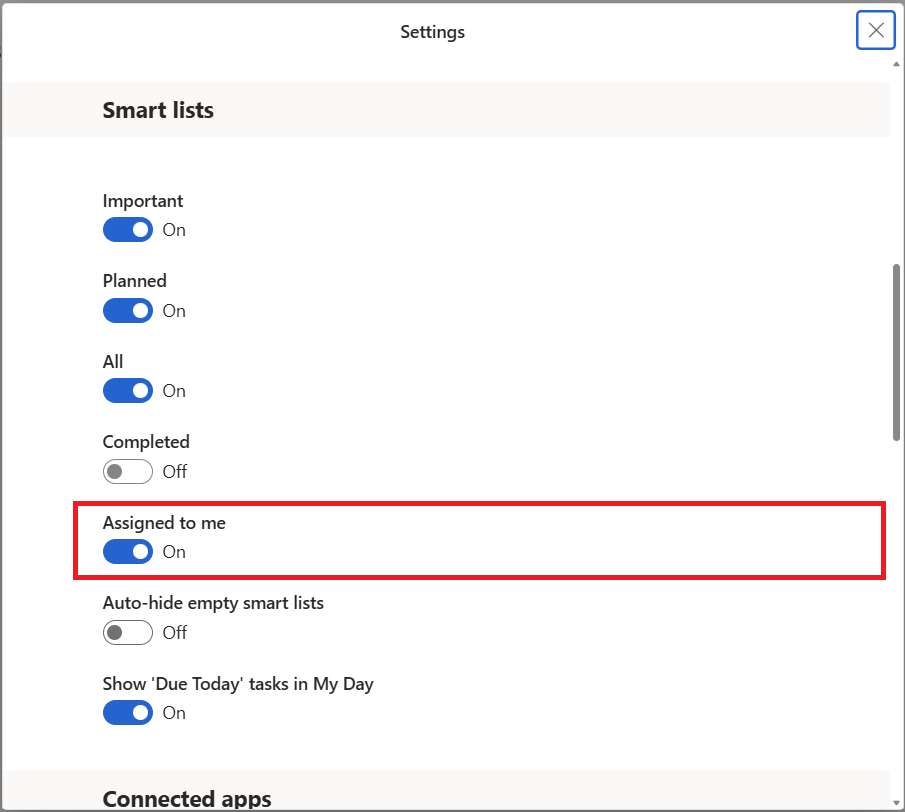This screenshot has width=905, height=812.
Task: Click the Auto-hide empty smart lists label
Action: 213,603
